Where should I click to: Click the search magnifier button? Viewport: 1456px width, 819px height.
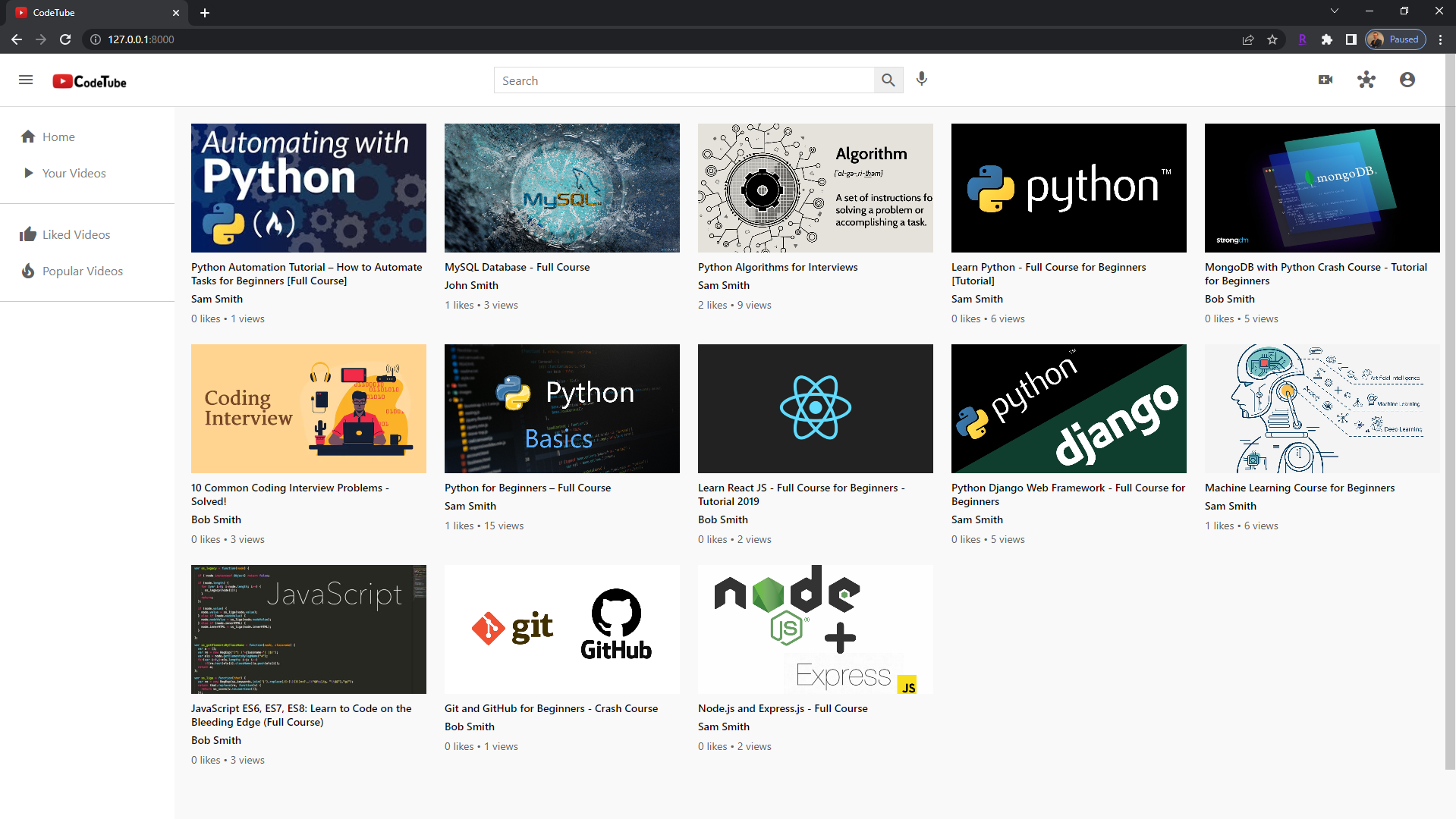[x=888, y=80]
